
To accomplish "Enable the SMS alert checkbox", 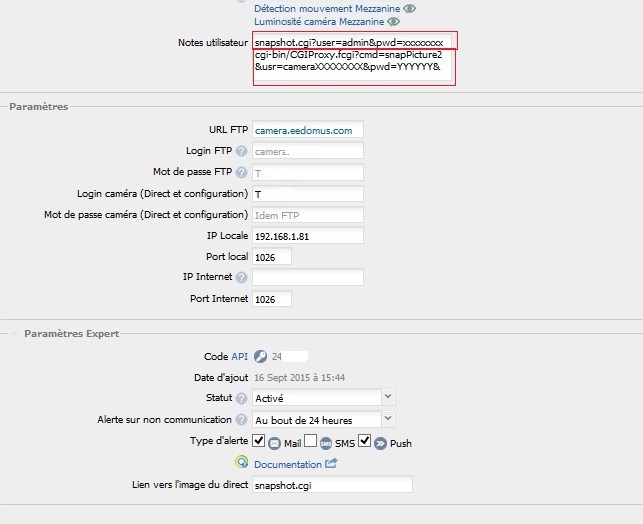I will 310,441.
